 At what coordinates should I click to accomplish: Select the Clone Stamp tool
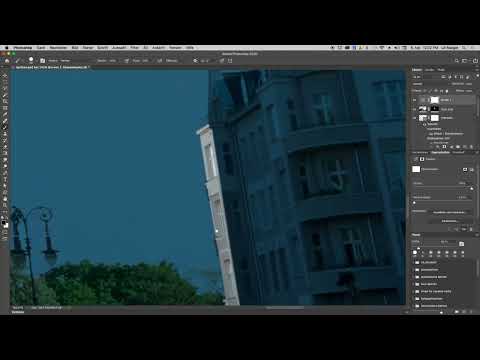5,134
